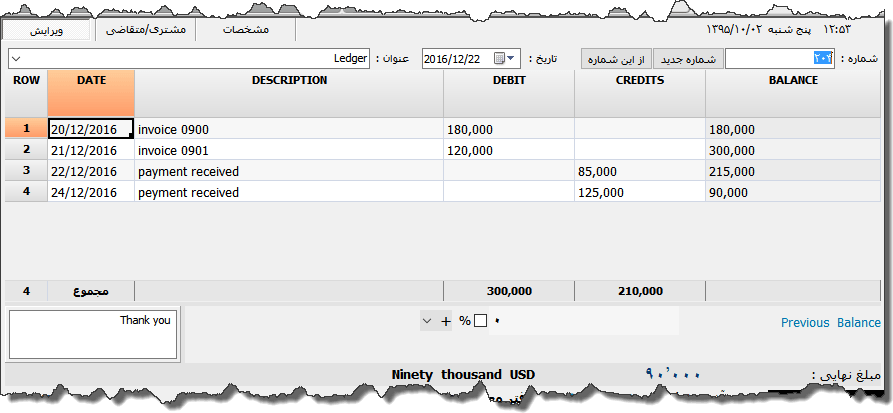Select the invoice 0901 description cell
The width and height of the screenshot is (893, 413).
click(x=289, y=150)
